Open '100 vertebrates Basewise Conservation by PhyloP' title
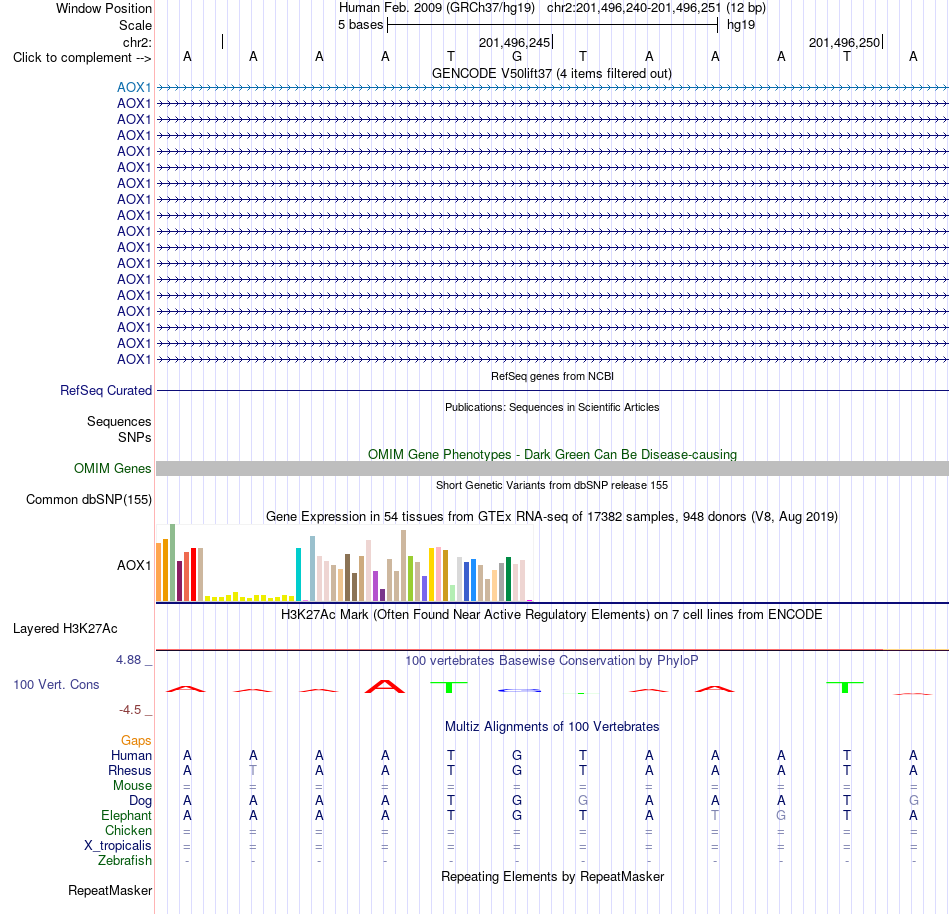Viewport: 950px width, 914px height. 552,660
